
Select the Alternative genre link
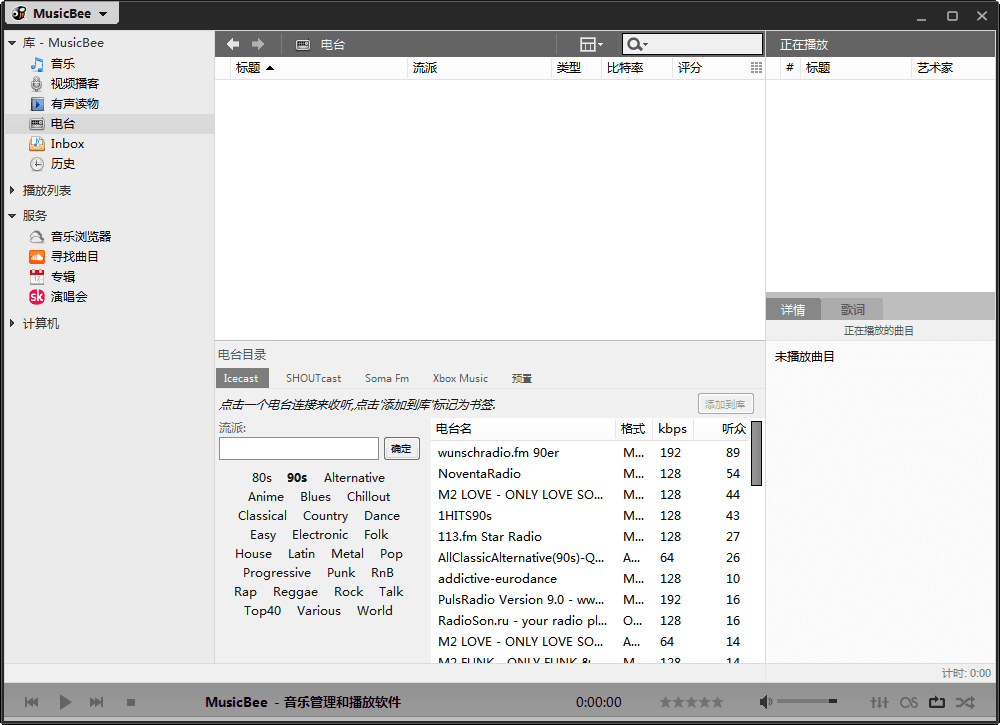pyautogui.click(x=354, y=478)
